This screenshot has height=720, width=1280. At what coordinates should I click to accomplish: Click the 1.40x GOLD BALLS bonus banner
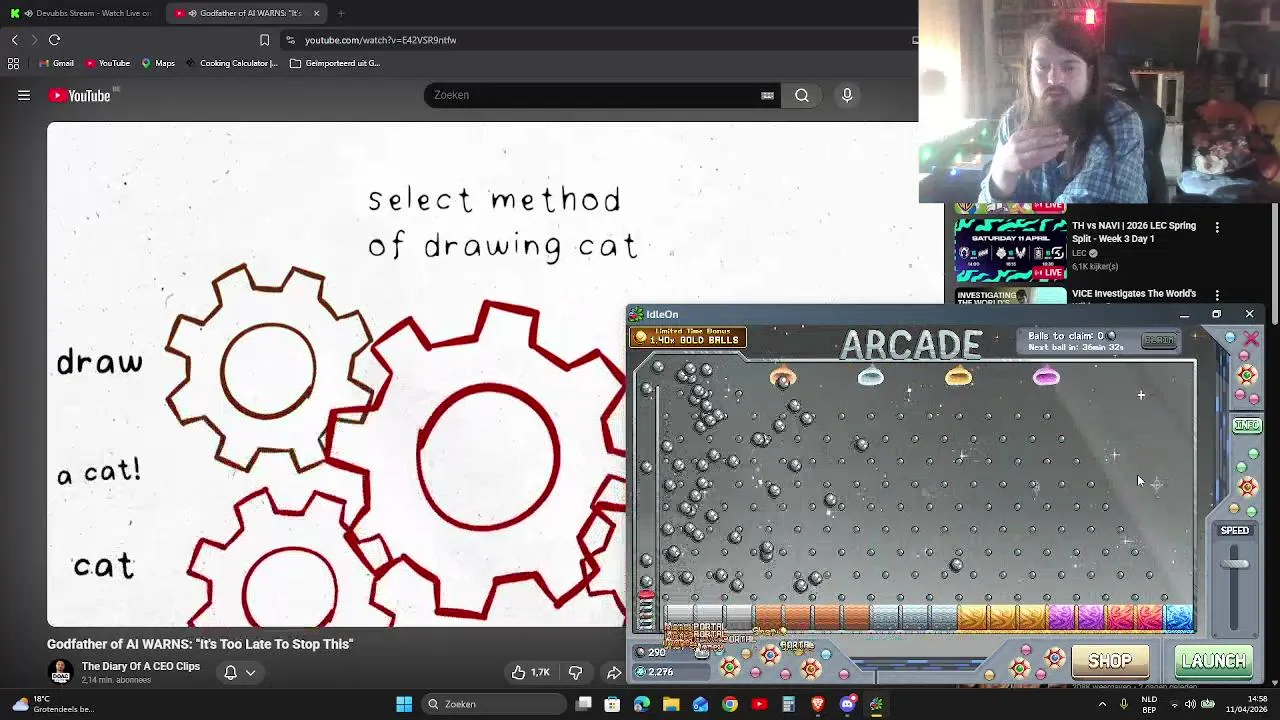click(x=688, y=337)
